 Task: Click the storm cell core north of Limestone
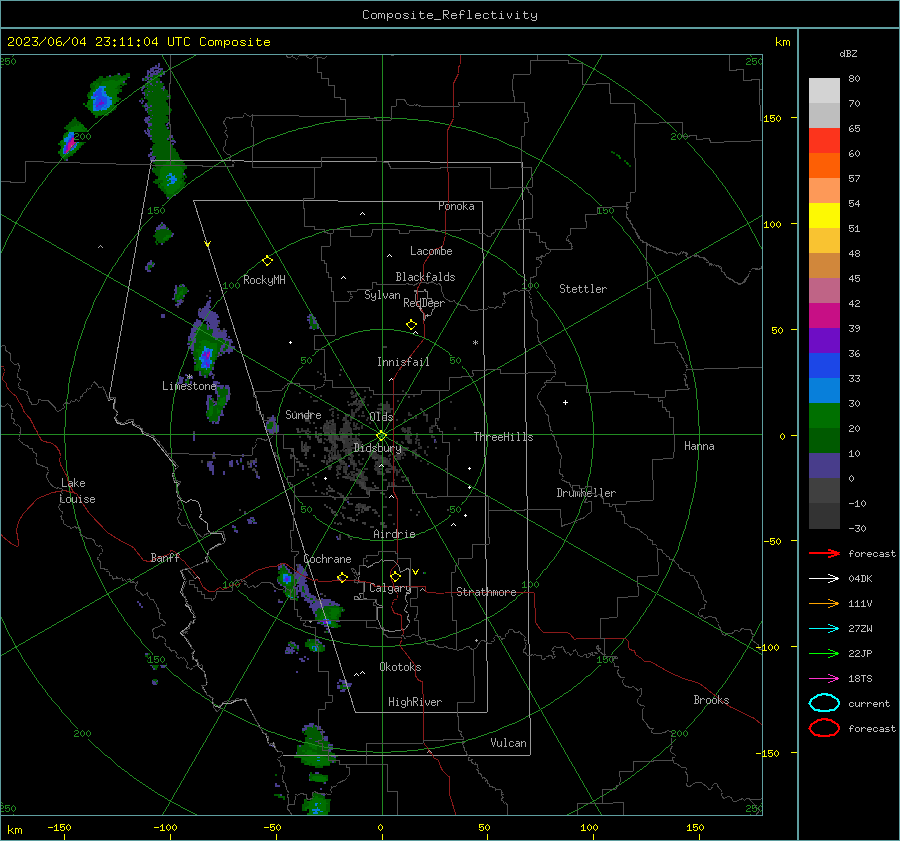pyautogui.click(x=206, y=356)
